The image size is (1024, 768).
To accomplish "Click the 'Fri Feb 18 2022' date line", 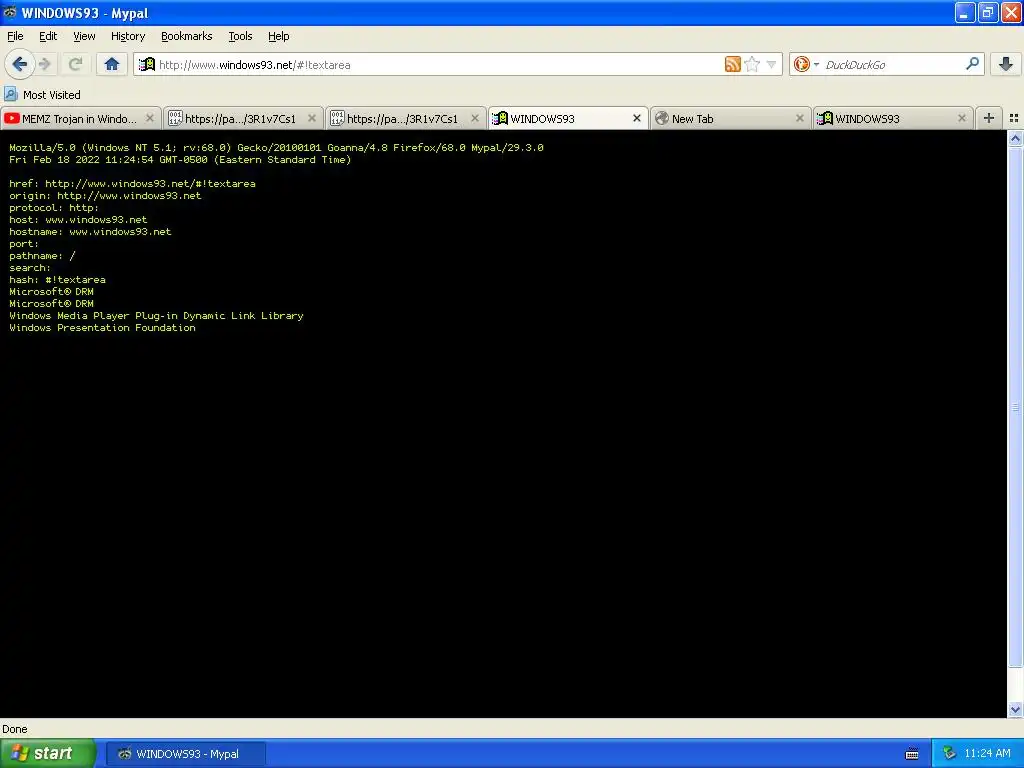I will [180, 159].
